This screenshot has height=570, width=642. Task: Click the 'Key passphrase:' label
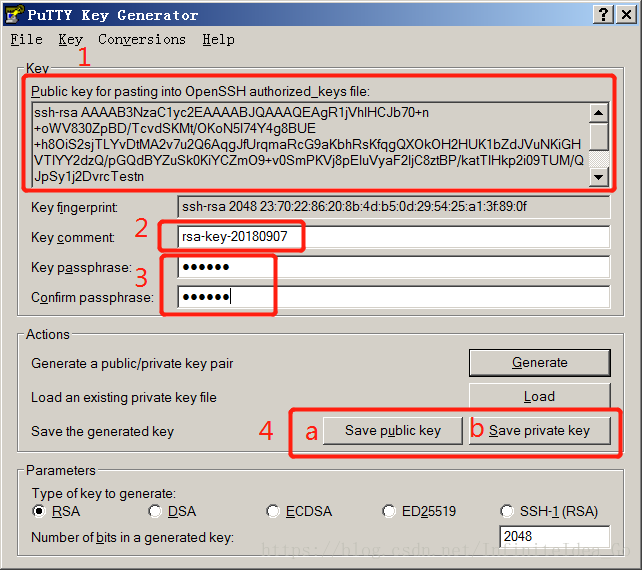(81, 268)
